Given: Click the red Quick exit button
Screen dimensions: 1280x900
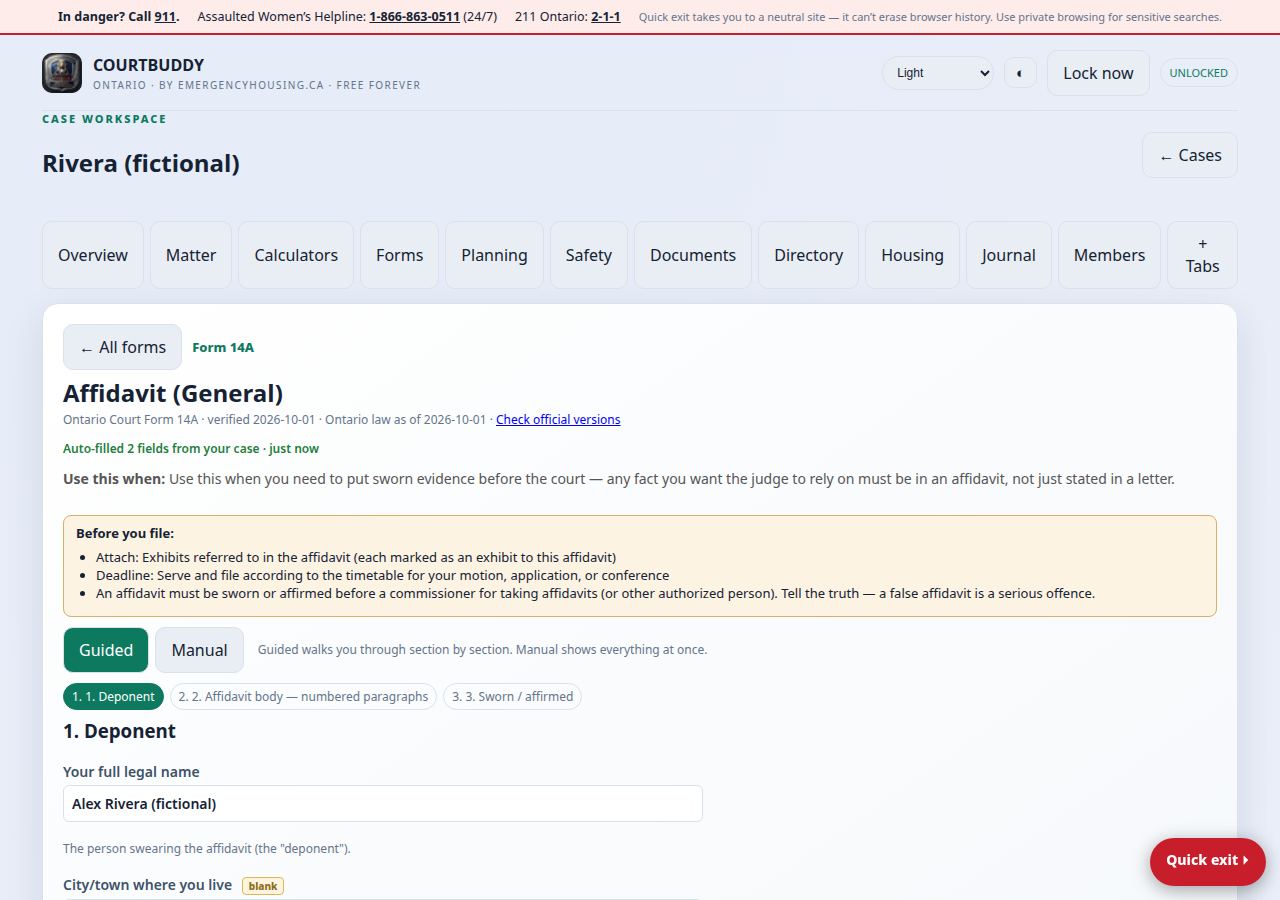Looking at the screenshot, I should (x=1207, y=860).
